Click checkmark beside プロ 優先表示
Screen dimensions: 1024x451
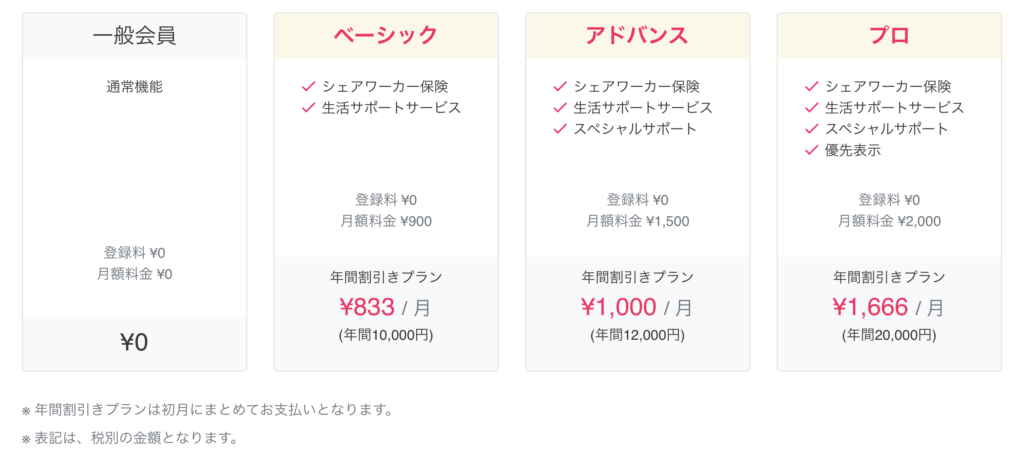pos(812,151)
